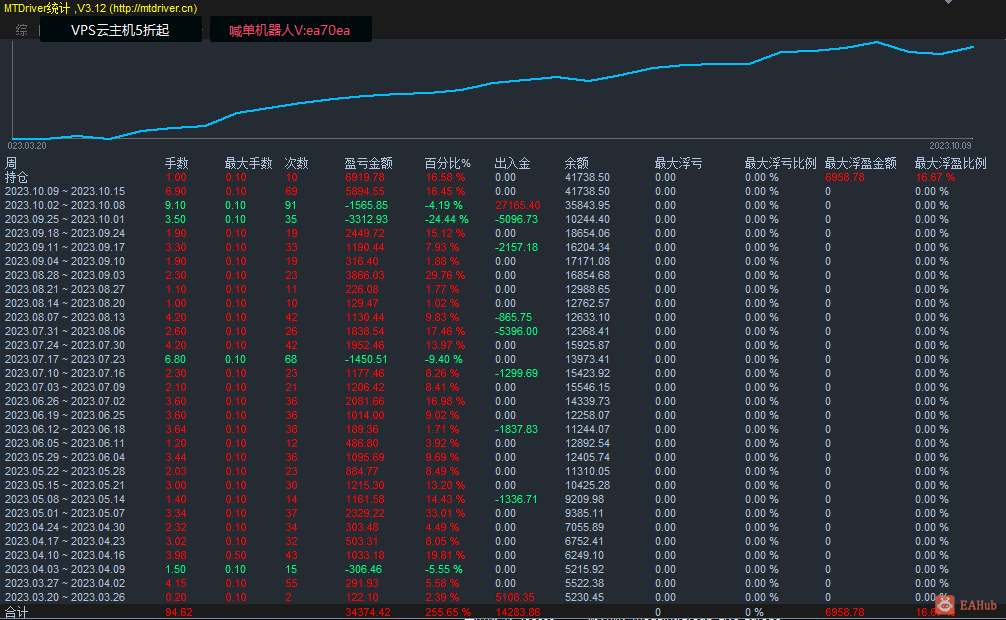
Task: Select week row 2023.06.19 ~ 2023.06.25
Action: (65, 415)
